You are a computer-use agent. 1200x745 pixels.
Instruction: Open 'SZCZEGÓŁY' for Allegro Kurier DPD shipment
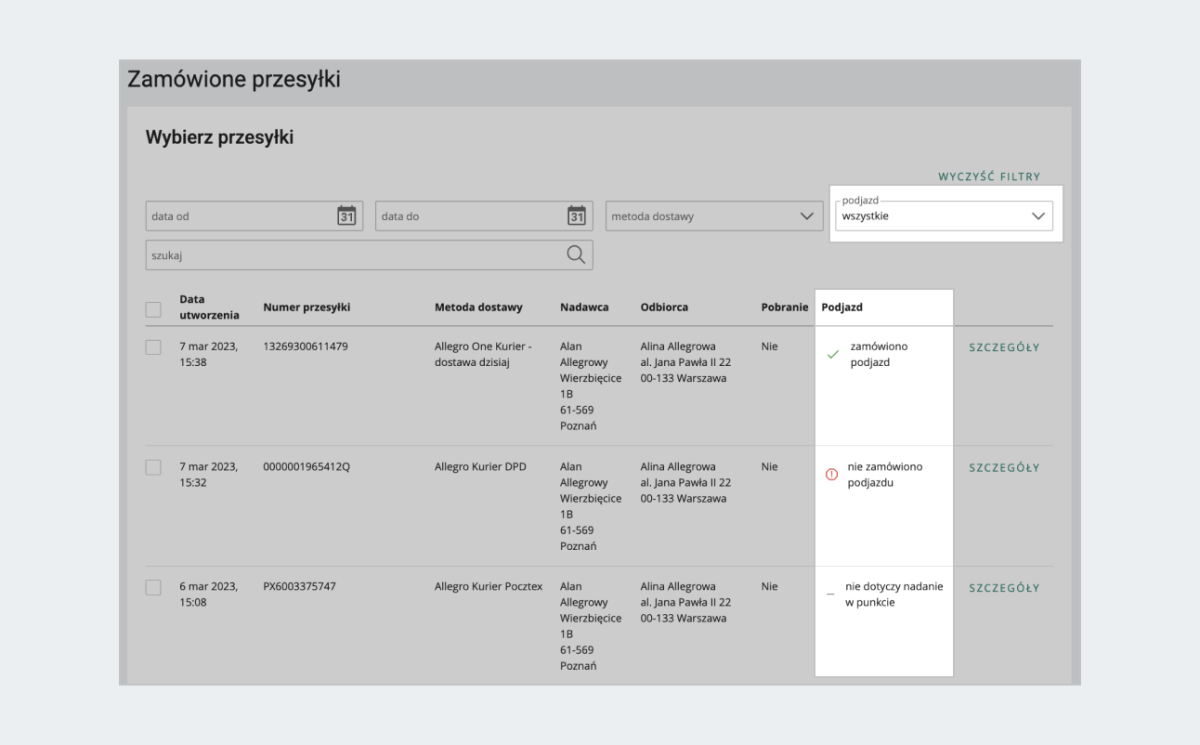[x=1004, y=467]
